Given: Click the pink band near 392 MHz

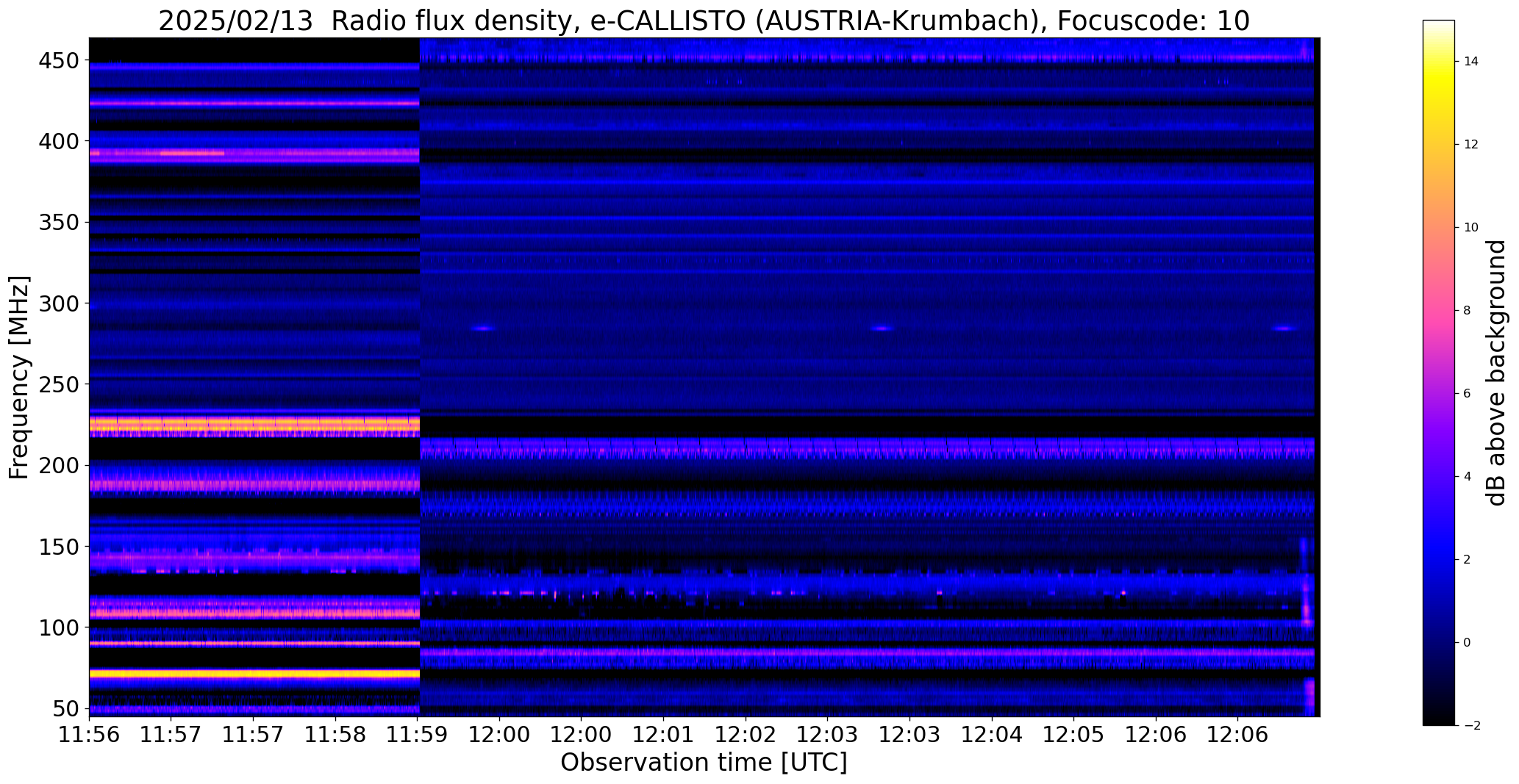Looking at the screenshot, I should click(254, 154).
